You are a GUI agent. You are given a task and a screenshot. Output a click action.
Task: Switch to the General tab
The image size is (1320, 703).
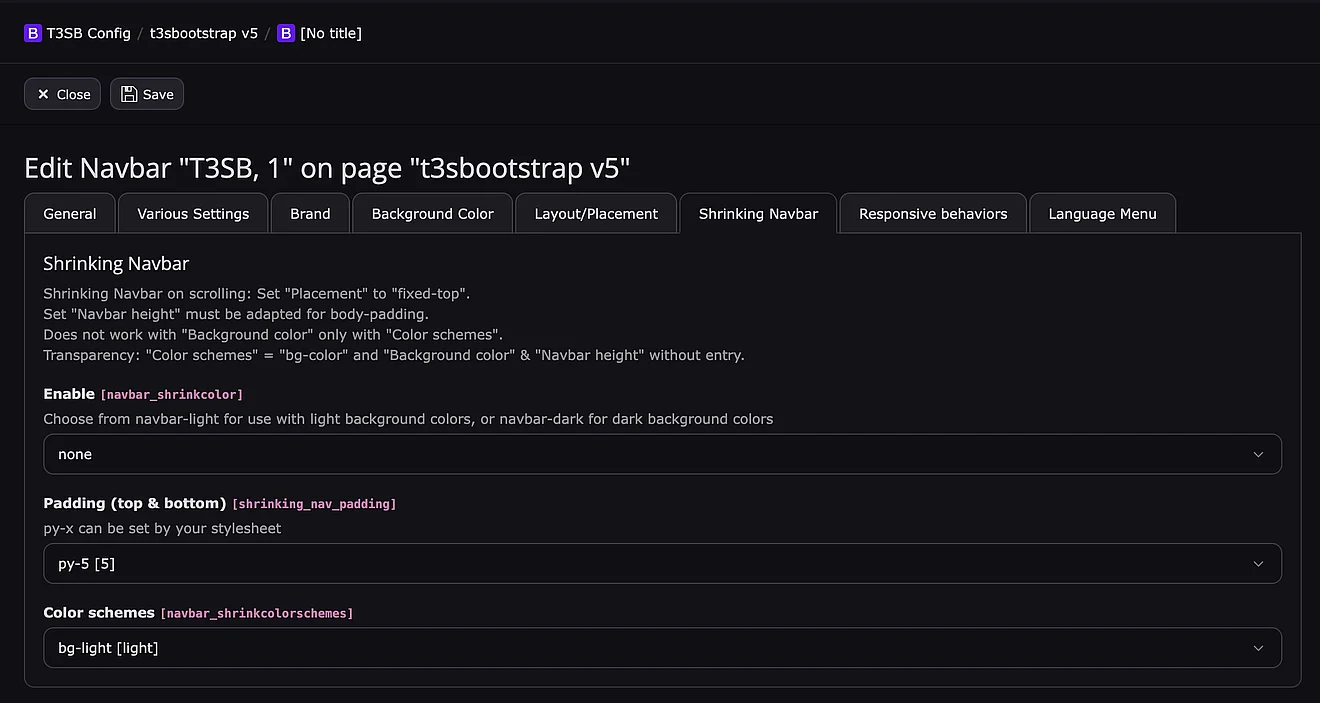(70, 214)
